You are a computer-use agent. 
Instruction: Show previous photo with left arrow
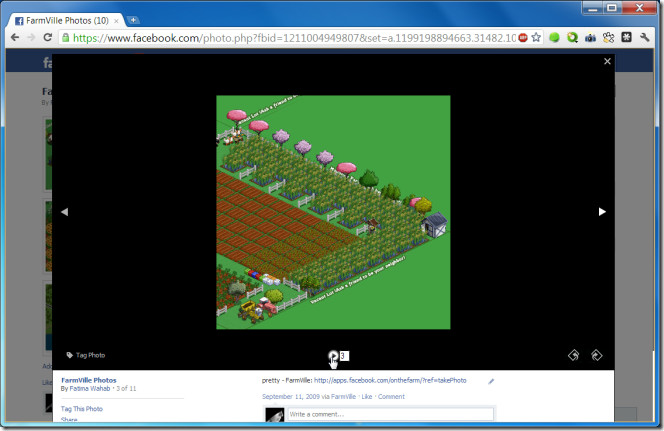[x=64, y=212]
